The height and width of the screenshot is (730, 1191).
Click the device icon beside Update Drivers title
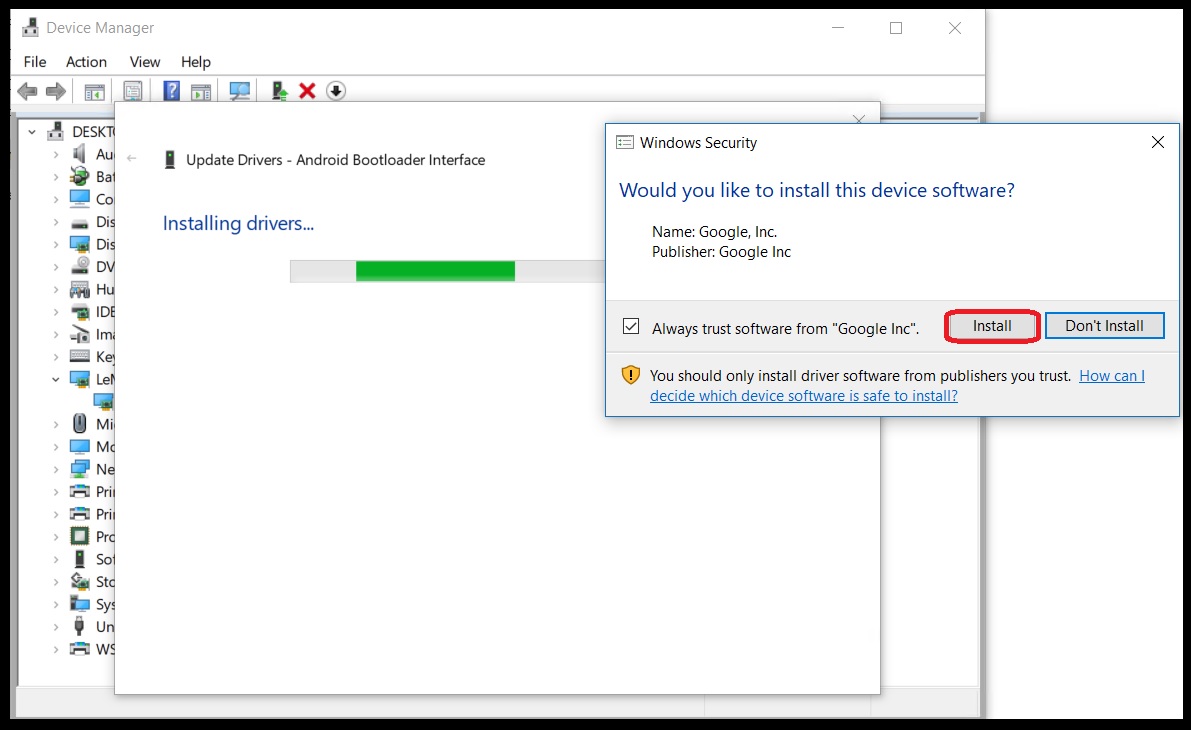click(x=170, y=160)
